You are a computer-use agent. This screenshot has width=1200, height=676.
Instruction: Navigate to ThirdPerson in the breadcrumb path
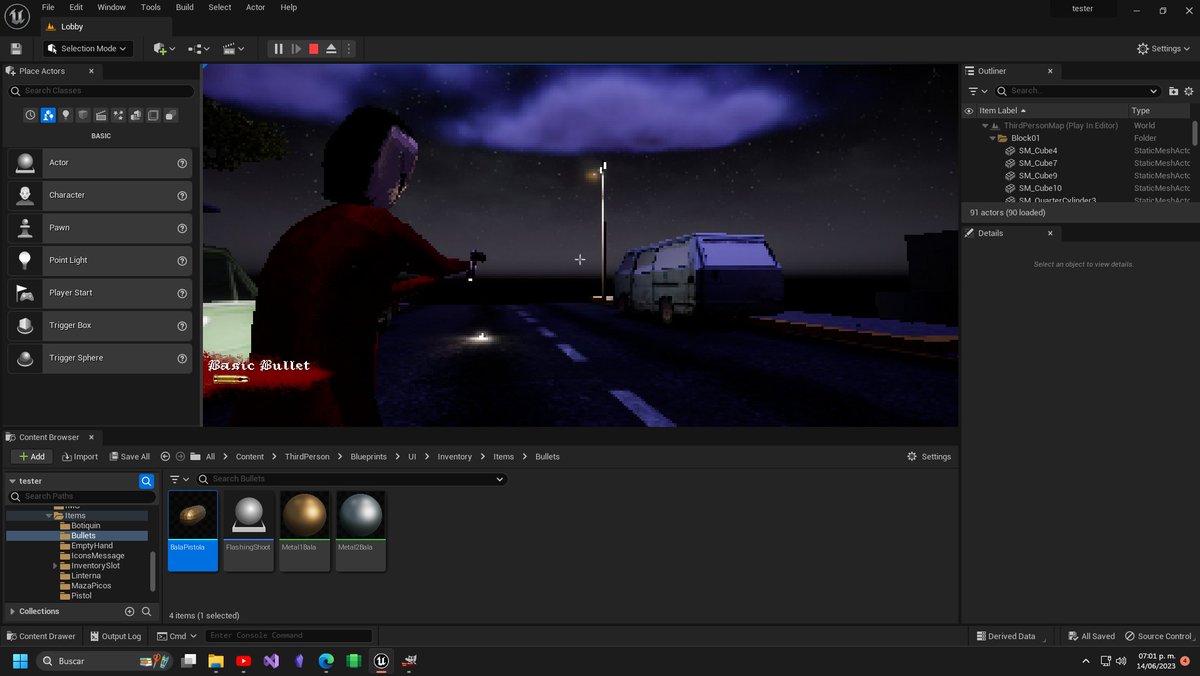click(x=307, y=457)
